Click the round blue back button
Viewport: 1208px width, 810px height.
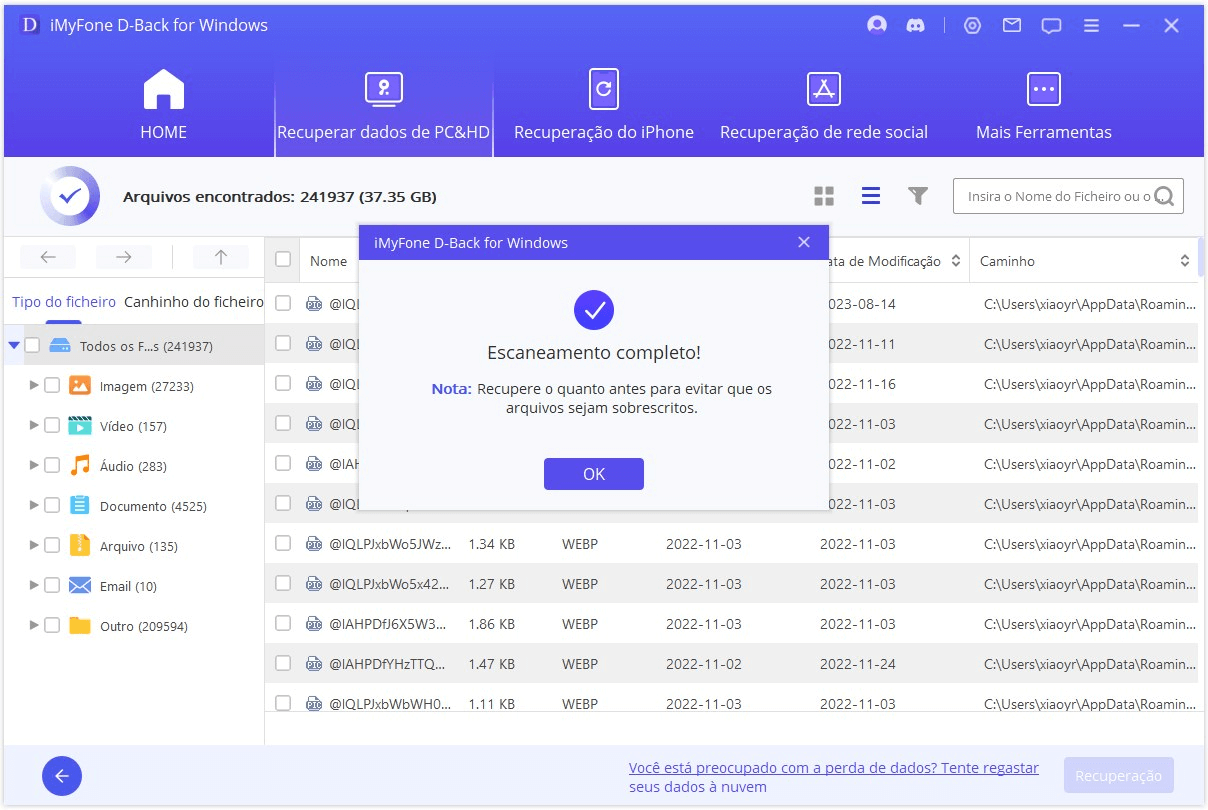click(62, 776)
